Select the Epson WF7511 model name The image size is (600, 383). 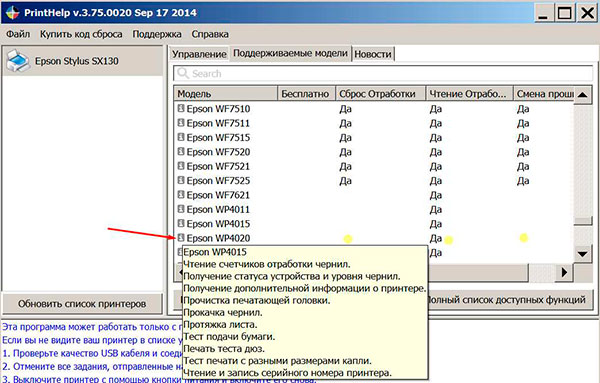(218, 123)
